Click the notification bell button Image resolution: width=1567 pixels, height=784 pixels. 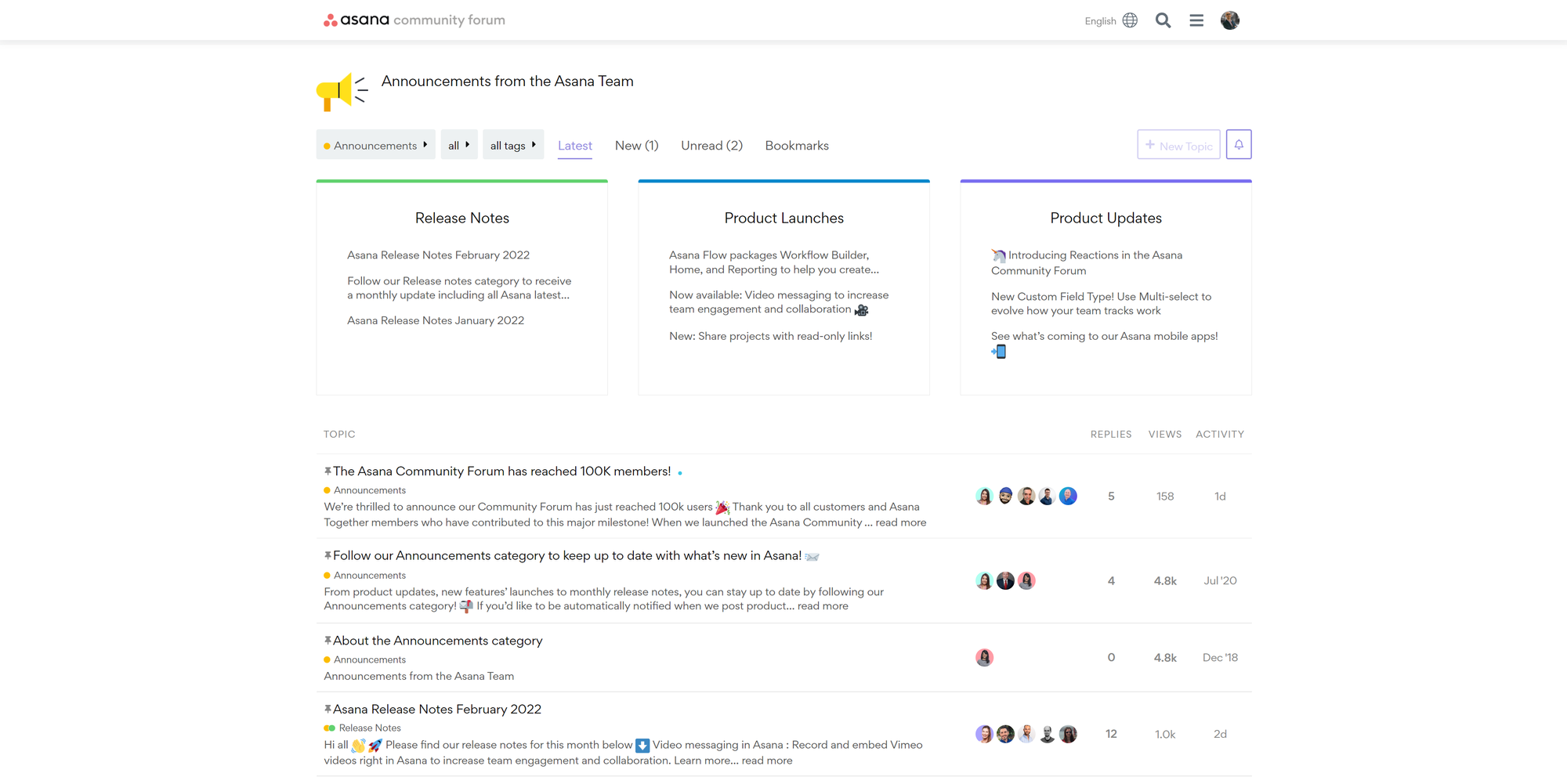tap(1239, 144)
